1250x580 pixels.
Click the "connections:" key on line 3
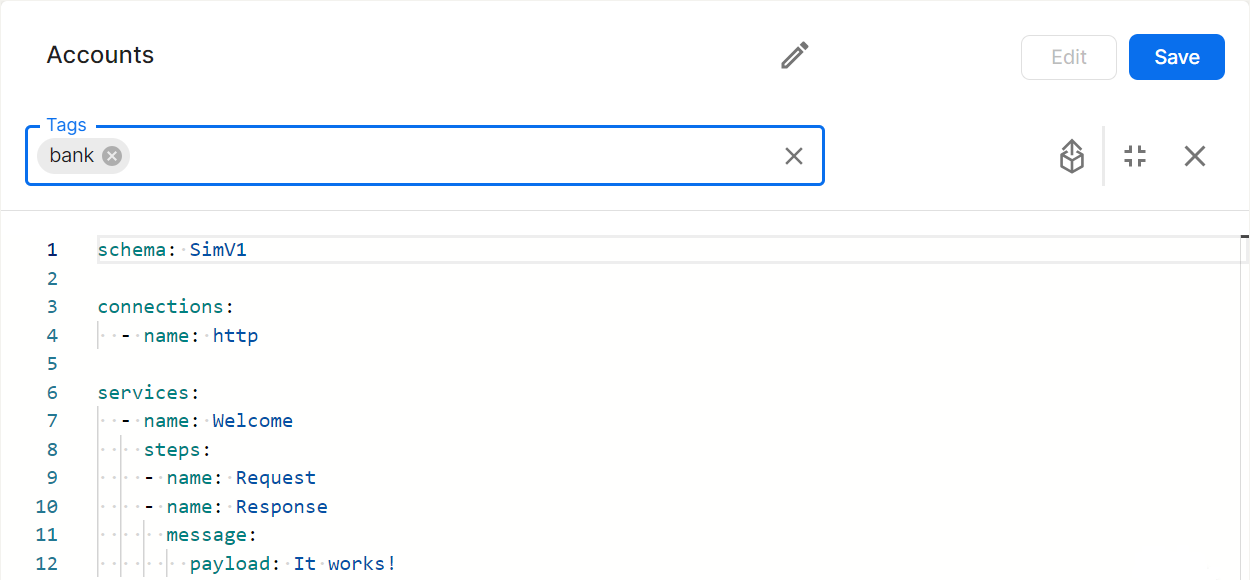[x=161, y=307]
